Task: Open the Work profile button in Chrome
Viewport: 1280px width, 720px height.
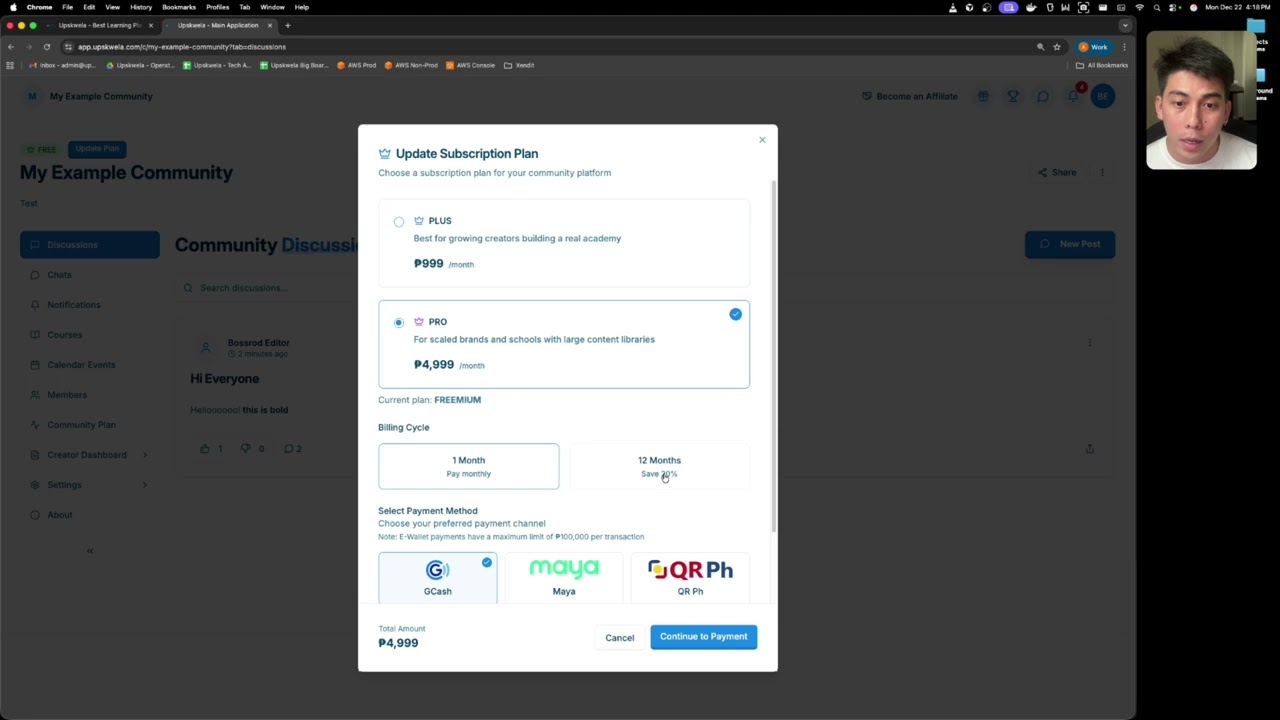Action: (1092, 47)
